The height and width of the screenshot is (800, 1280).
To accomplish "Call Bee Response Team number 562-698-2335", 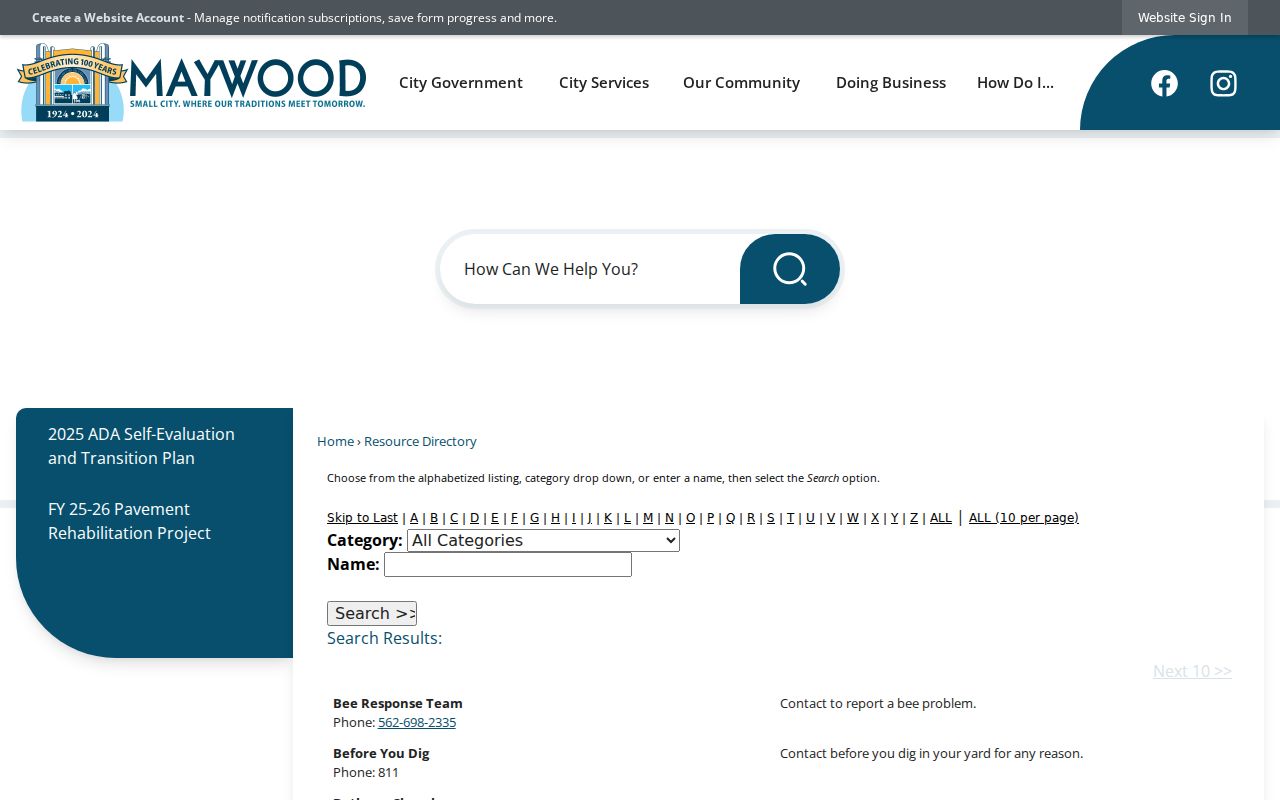I will 417,722.
